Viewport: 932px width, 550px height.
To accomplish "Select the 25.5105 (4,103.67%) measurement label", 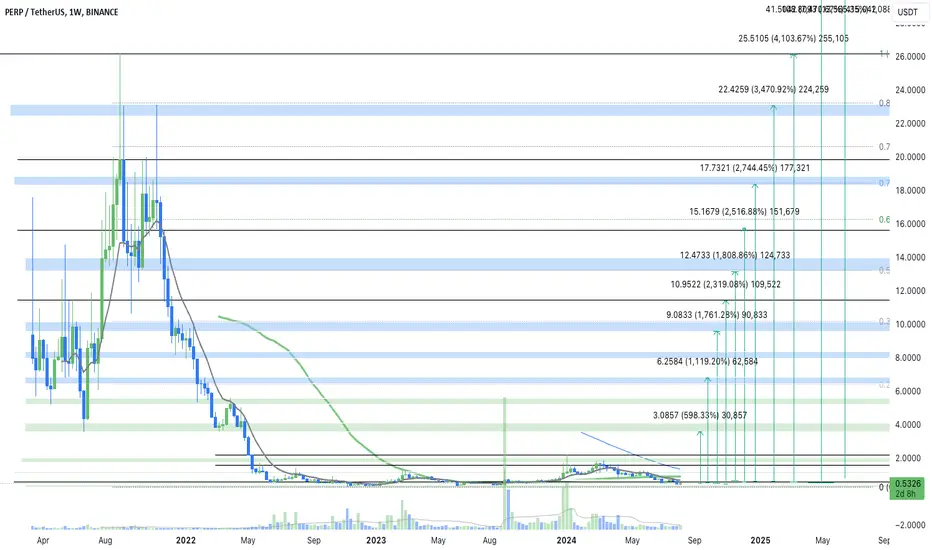I will coord(794,39).
